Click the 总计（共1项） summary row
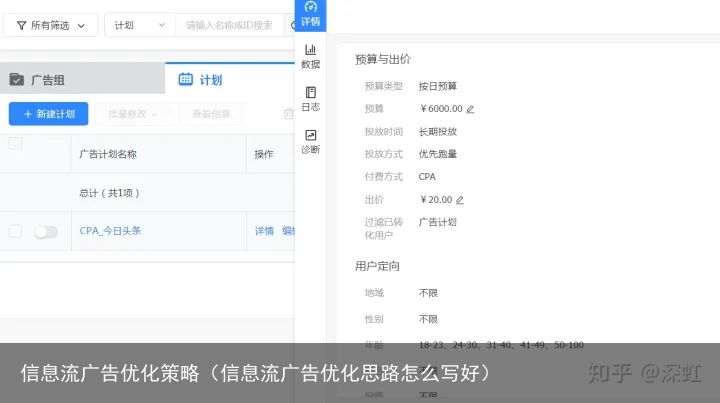 pyautogui.click(x=147, y=193)
